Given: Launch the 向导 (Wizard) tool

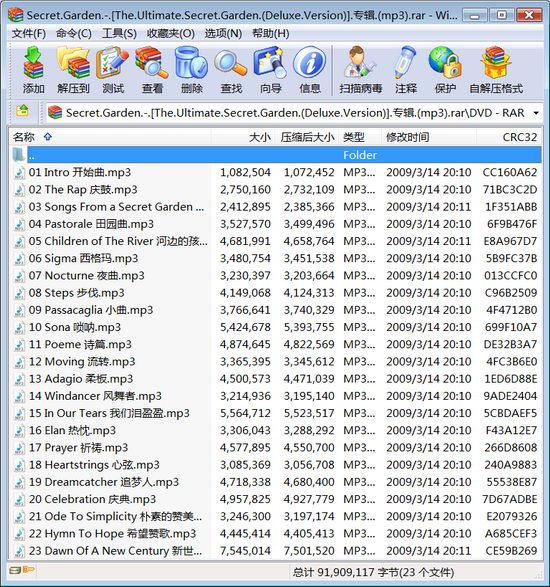Looking at the screenshot, I should [270, 70].
